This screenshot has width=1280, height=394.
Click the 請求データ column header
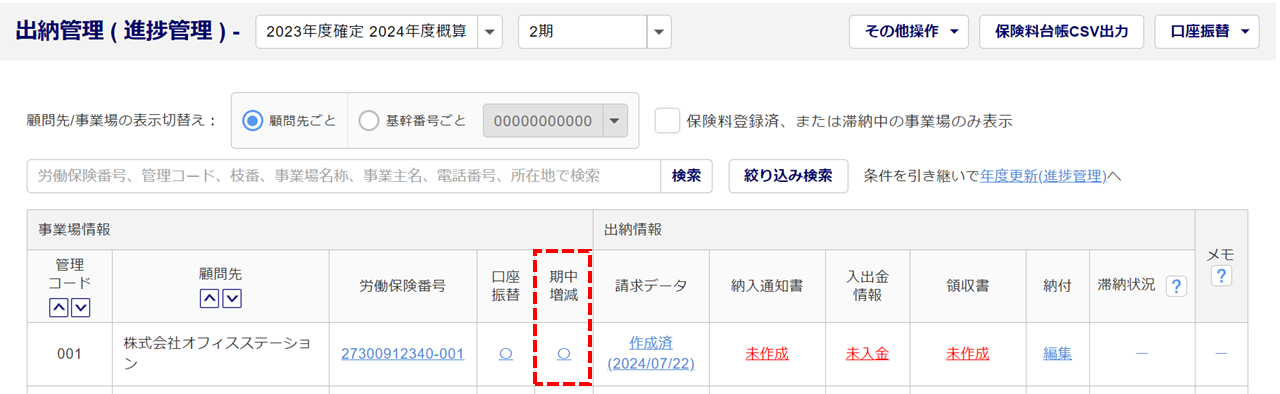(x=651, y=286)
